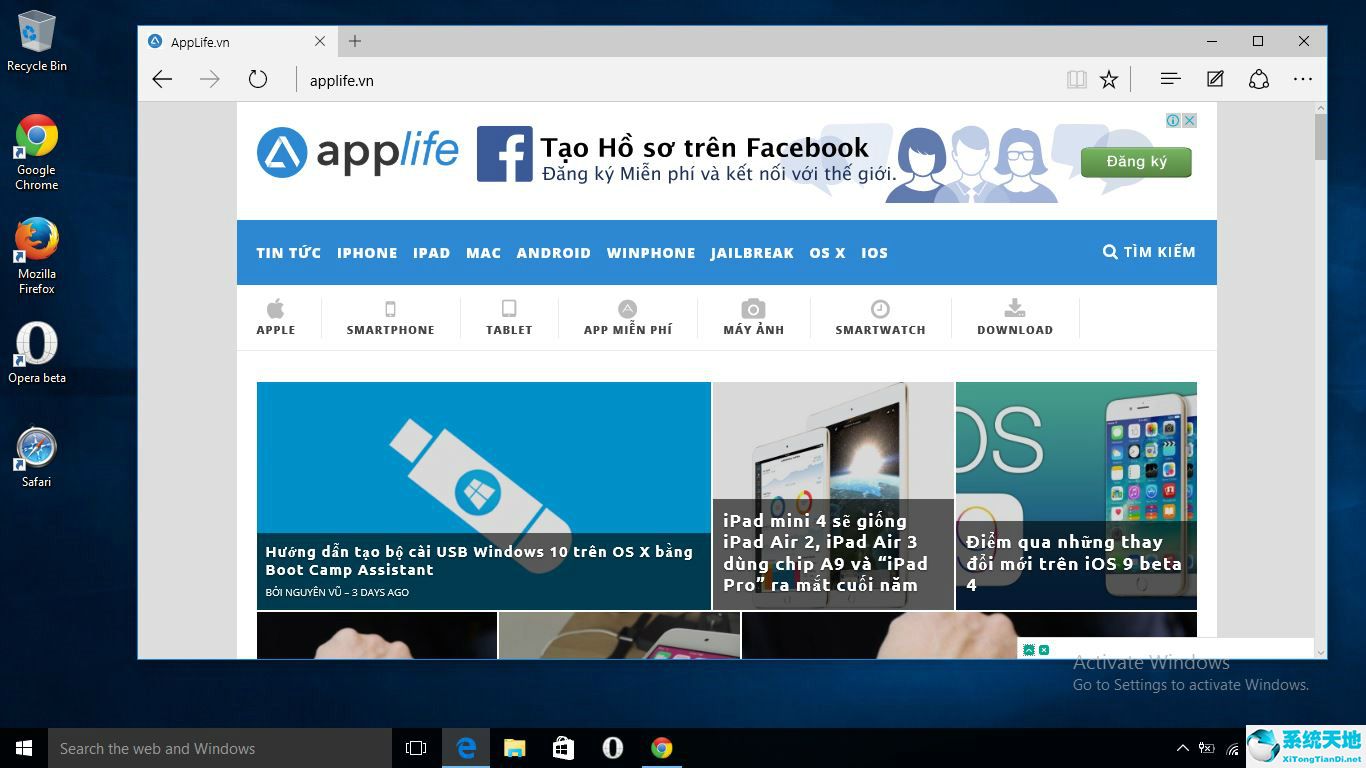Click the Đăng ký button in the ad

(1136, 161)
